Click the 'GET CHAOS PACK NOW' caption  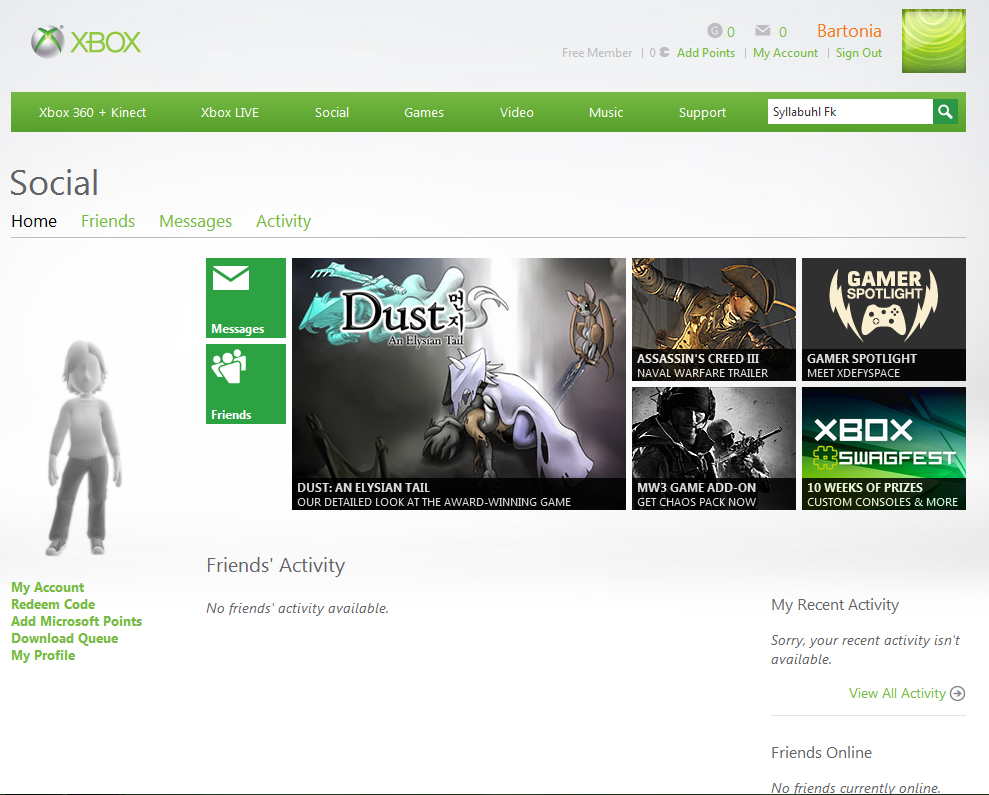pyautogui.click(x=696, y=502)
